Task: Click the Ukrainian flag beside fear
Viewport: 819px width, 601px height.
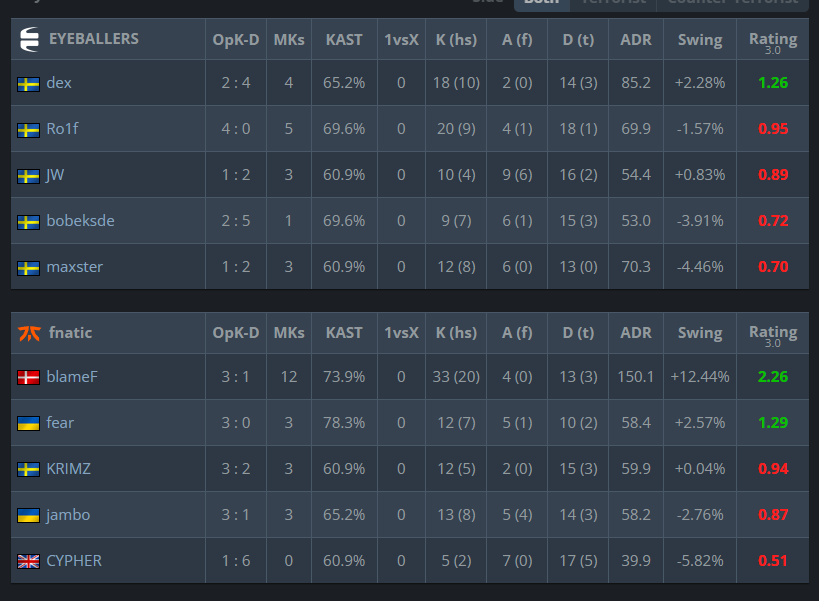Action: [x=28, y=423]
